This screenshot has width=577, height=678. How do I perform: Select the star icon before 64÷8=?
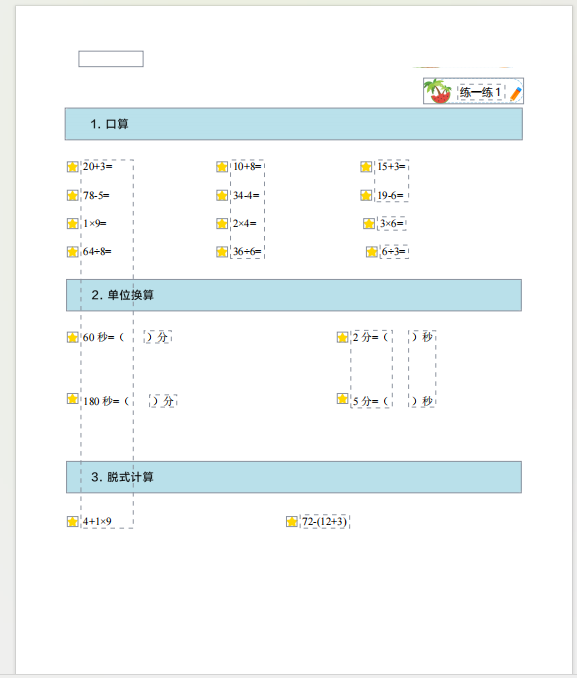pyautogui.click(x=73, y=252)
